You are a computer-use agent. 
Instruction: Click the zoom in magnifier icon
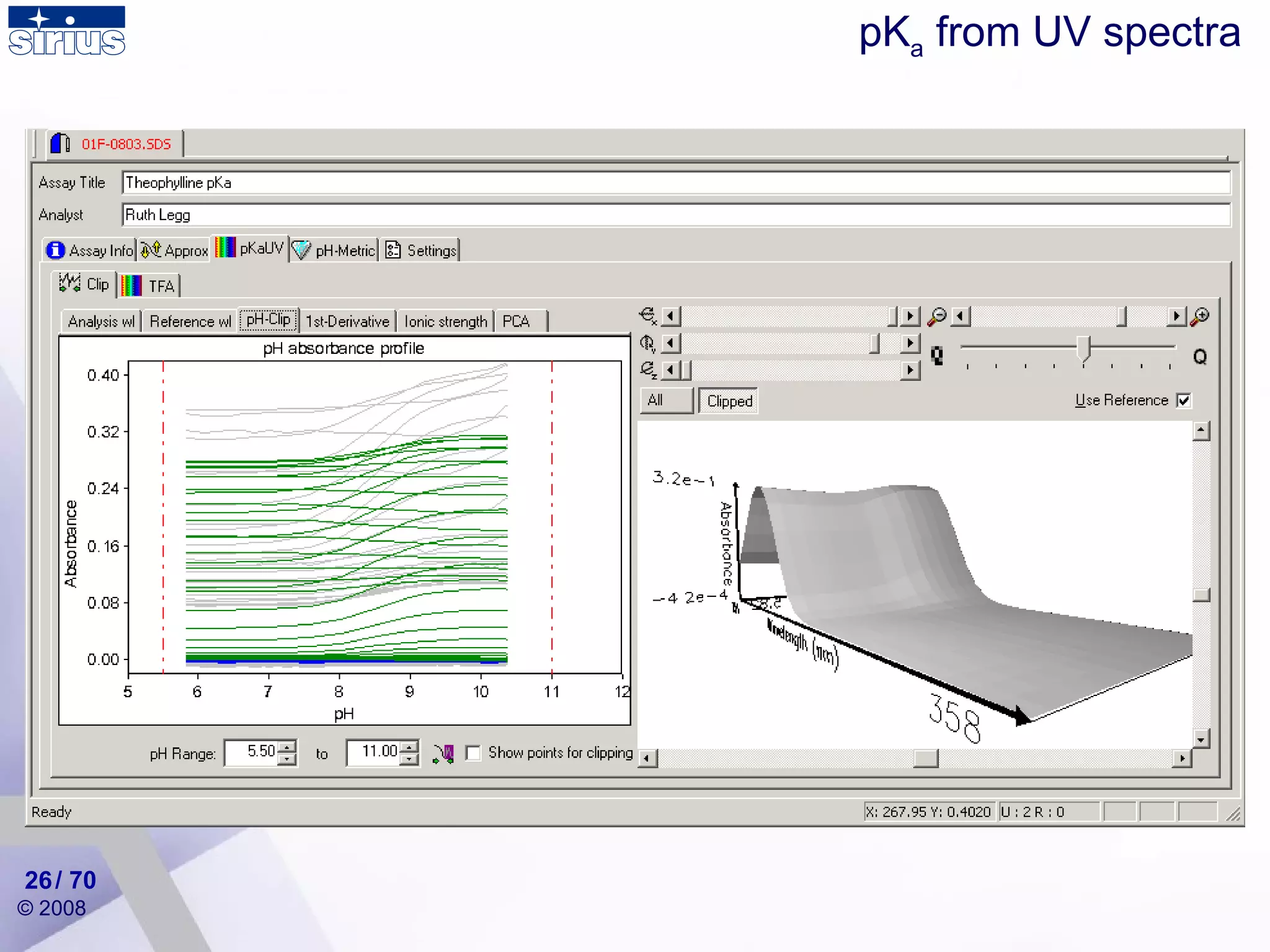click(1201, 317)
